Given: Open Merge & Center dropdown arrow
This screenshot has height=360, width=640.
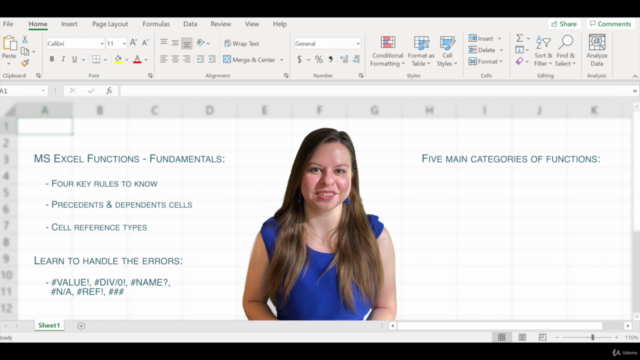Looking at the screenshot, I should [x=282, y=60].
